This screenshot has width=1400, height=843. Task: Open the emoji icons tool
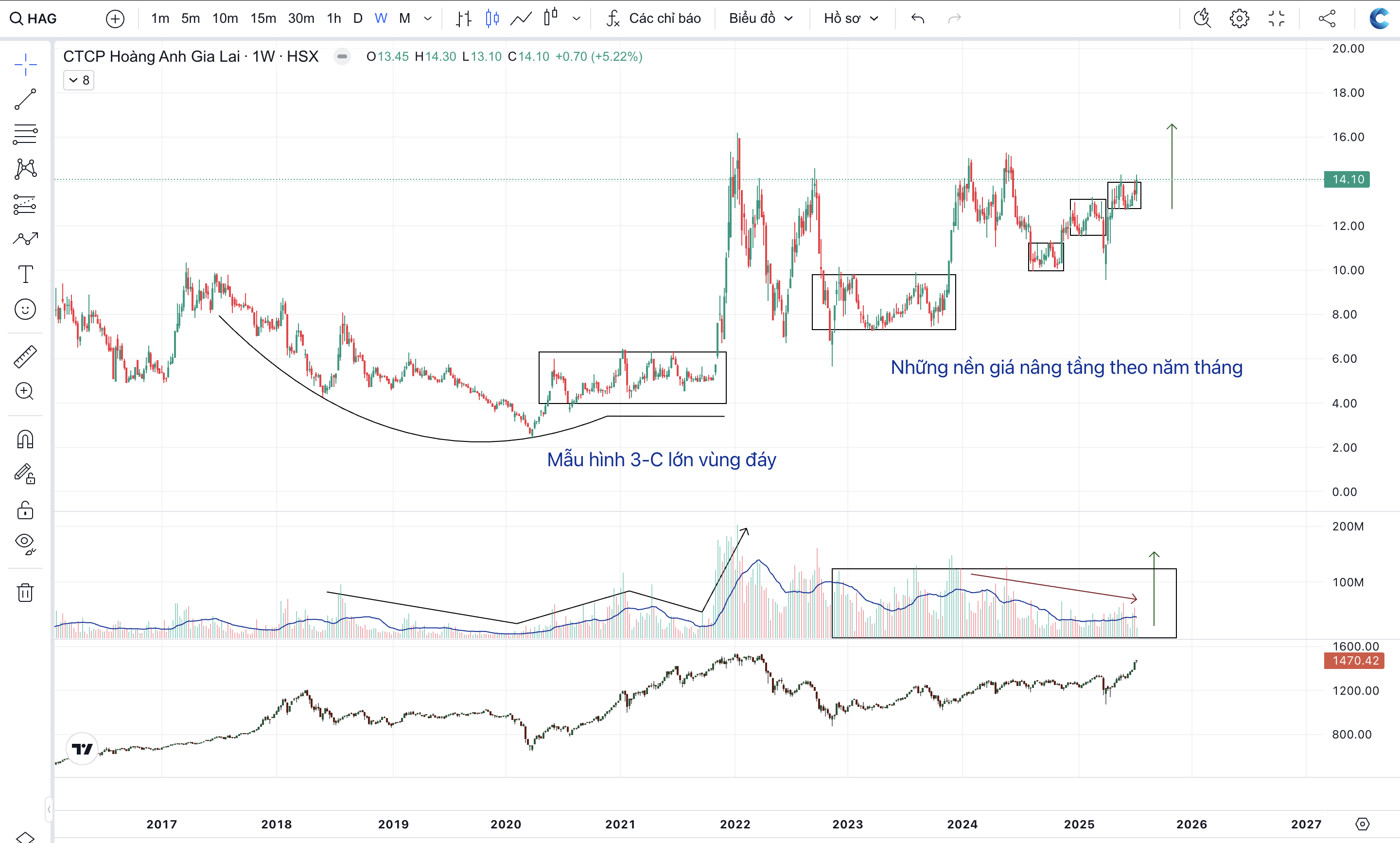click(x=25, y=310)
